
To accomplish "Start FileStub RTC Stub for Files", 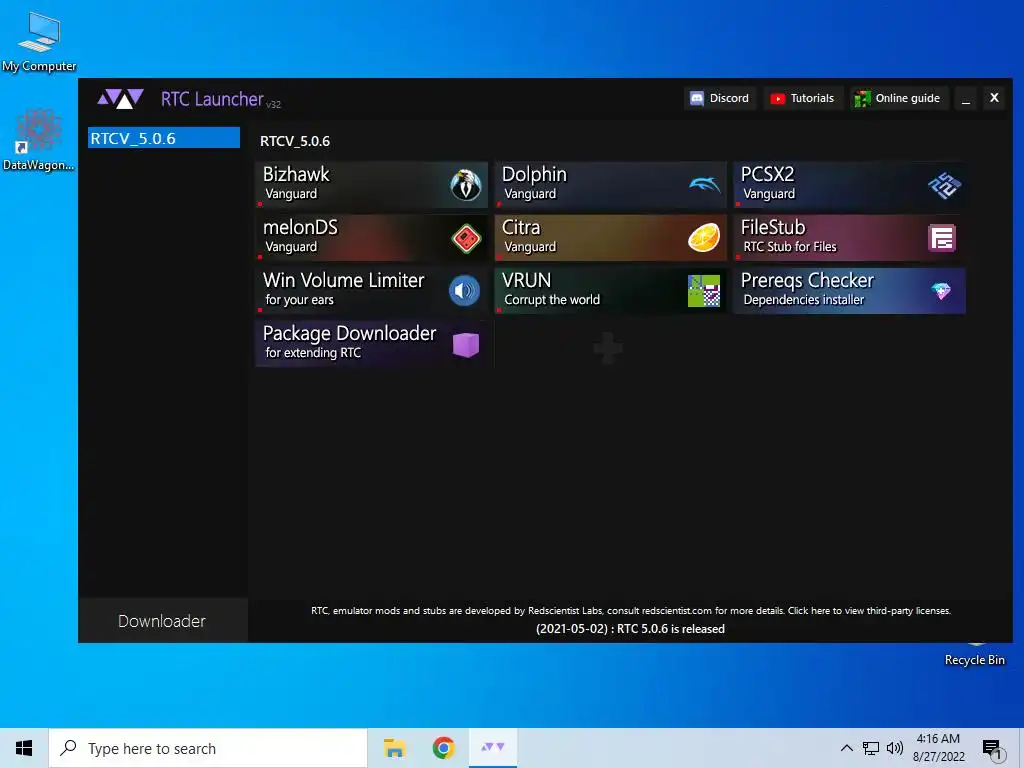I will pos(850,238).
